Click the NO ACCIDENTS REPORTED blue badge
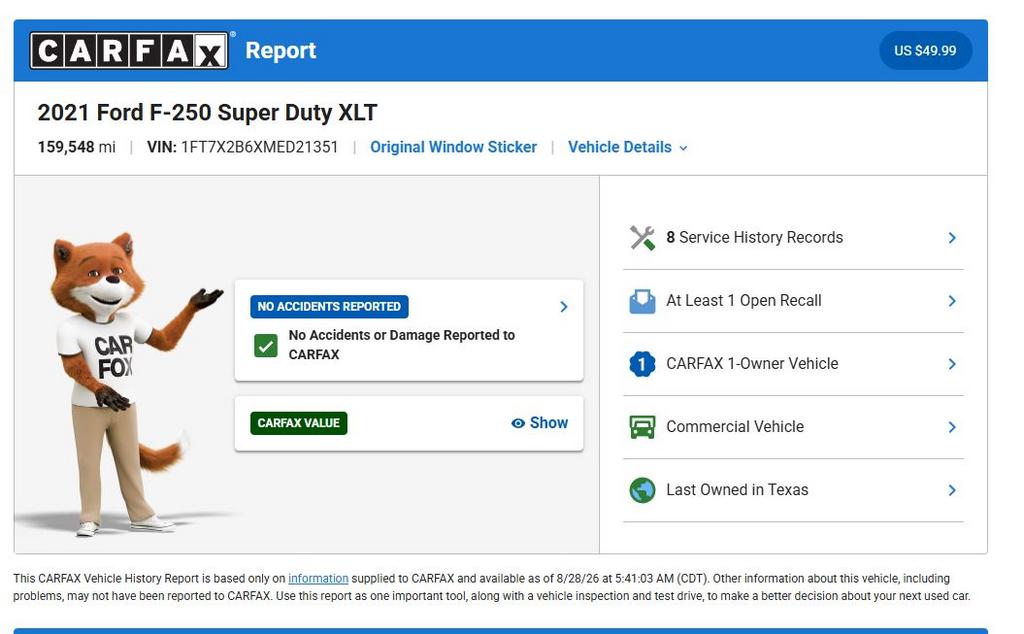Image resolution: width=1024 pixels, height=634 pixels. [329, 307]
